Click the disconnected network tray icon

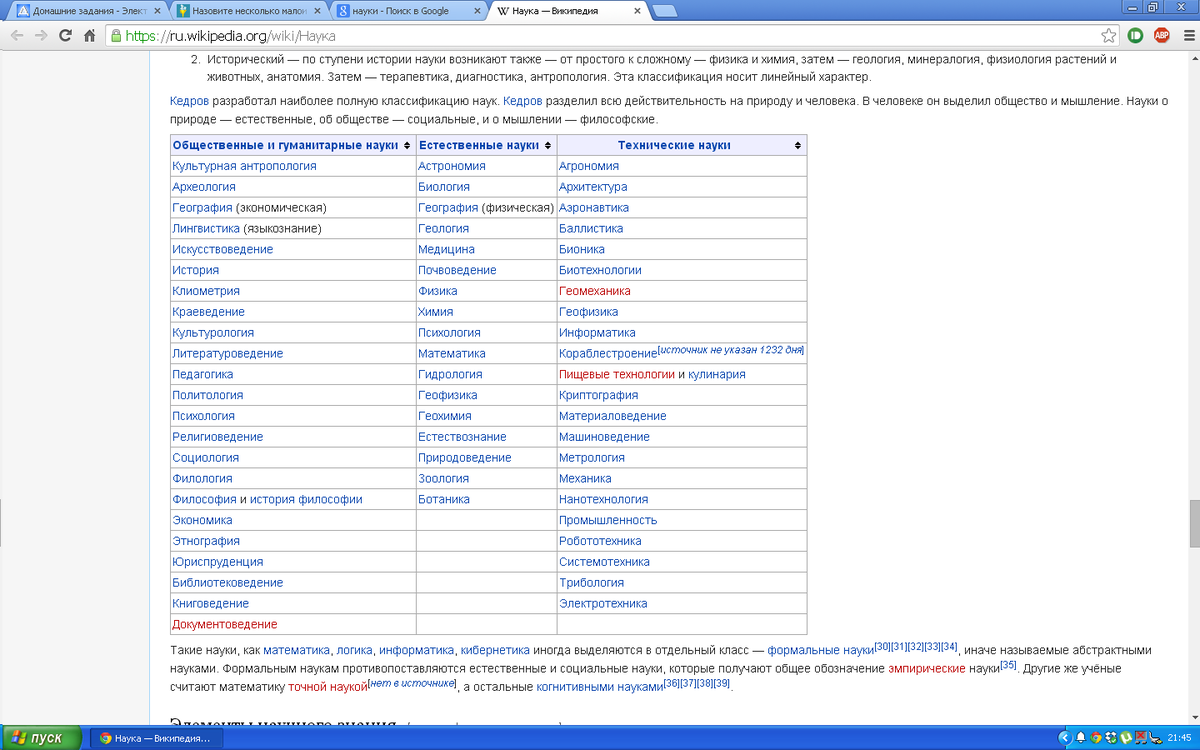[x=1141, y=738]
